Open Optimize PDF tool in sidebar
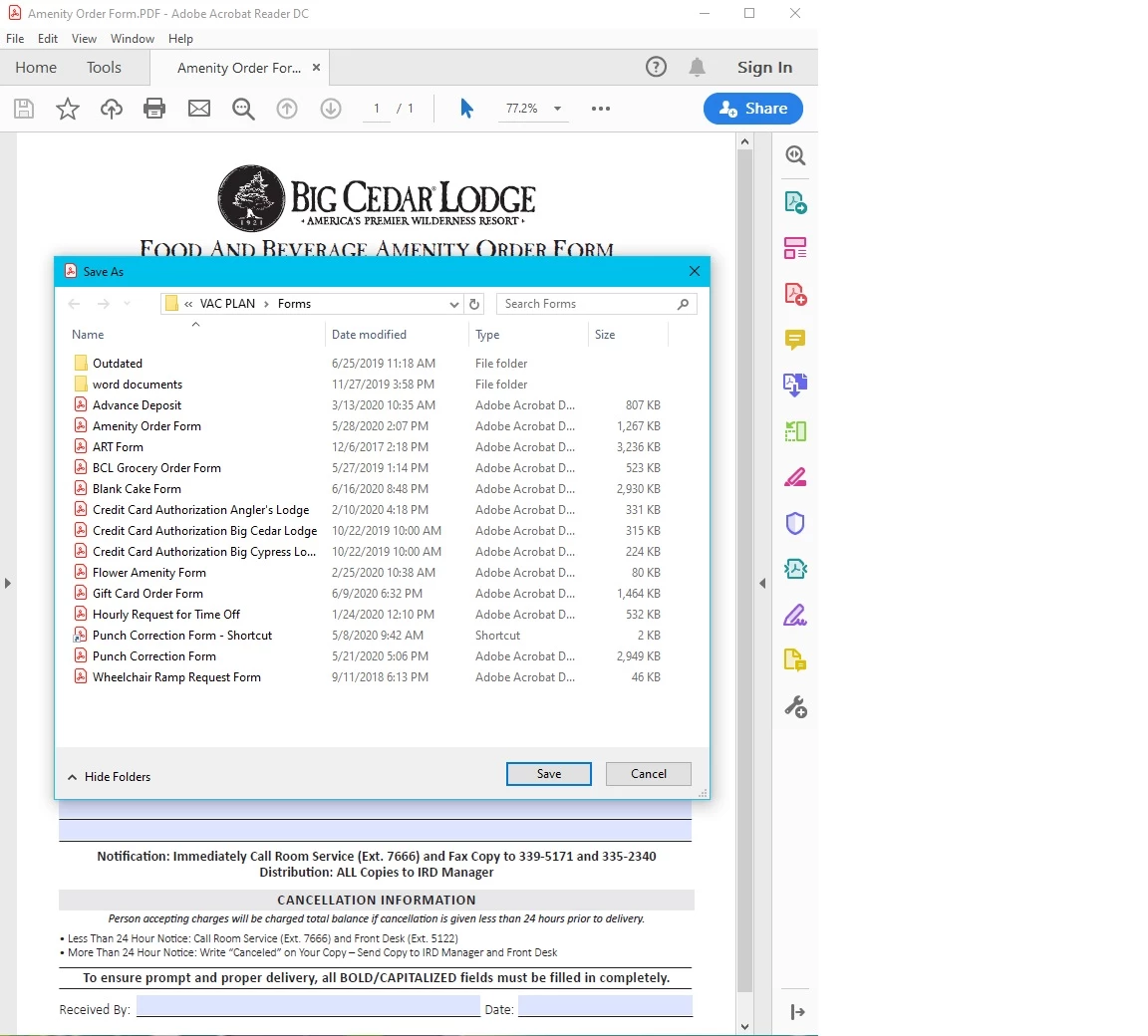 795,569
